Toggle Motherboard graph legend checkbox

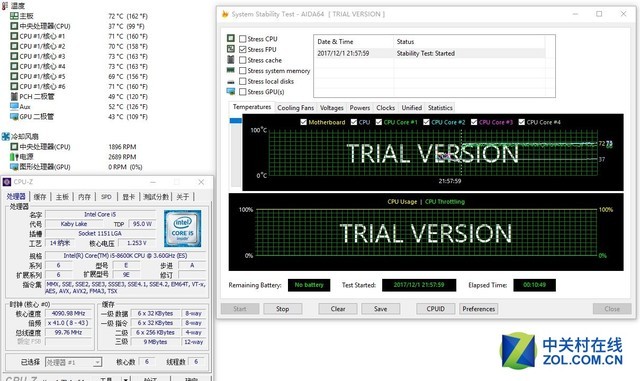(303, 122)
